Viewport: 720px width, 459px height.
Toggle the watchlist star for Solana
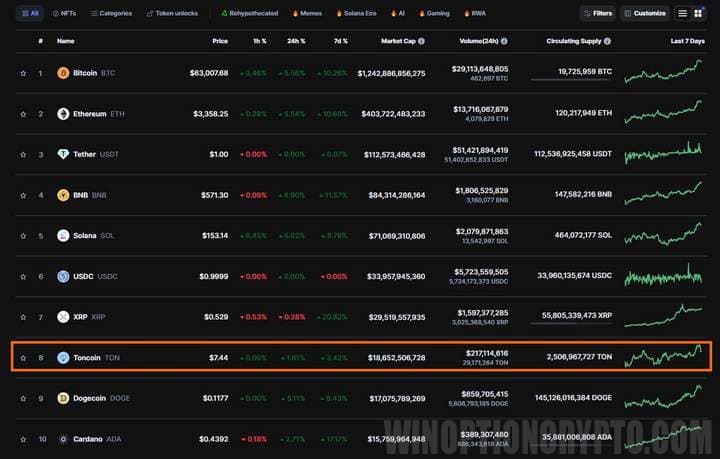click(23, 236)
